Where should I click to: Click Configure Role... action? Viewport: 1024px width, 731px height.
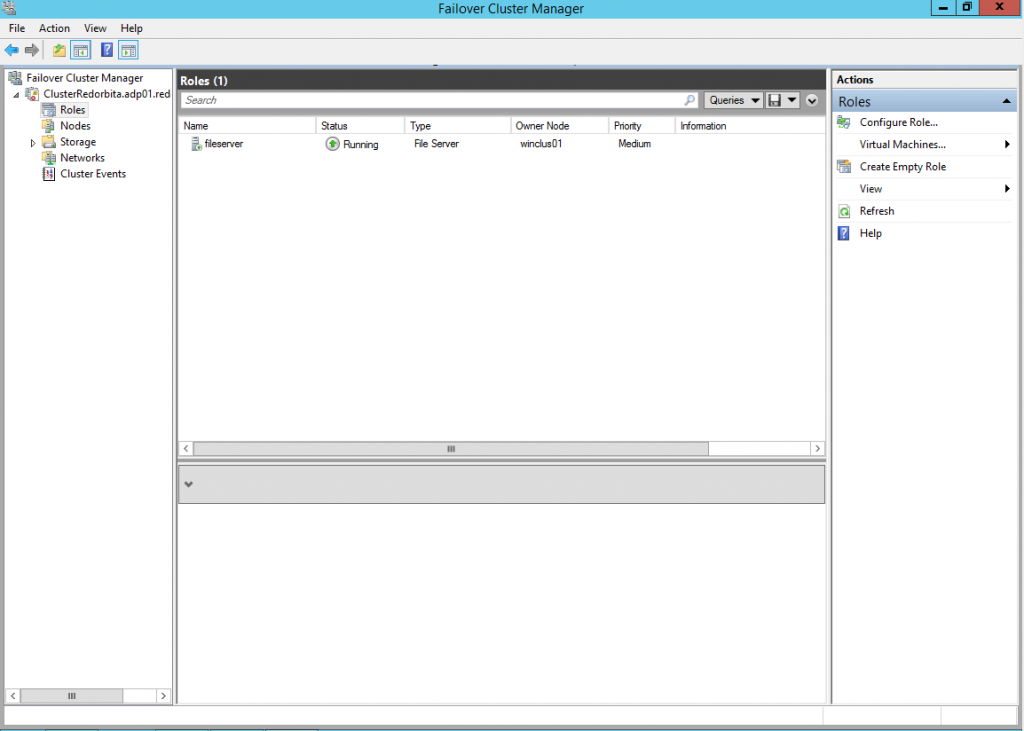[x=898, y=122]
